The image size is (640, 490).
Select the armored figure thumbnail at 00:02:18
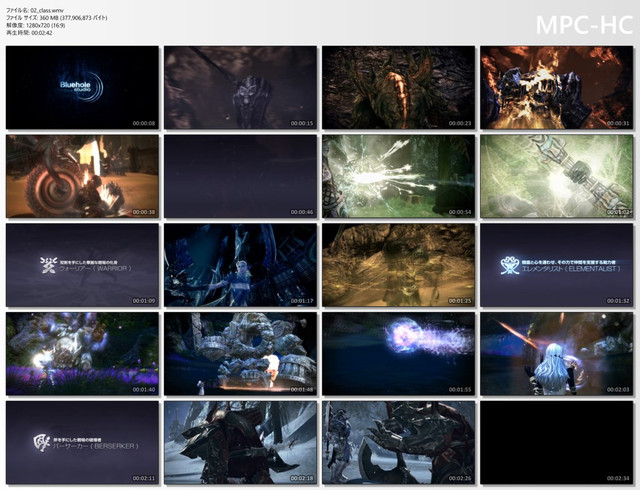(240, 443)
